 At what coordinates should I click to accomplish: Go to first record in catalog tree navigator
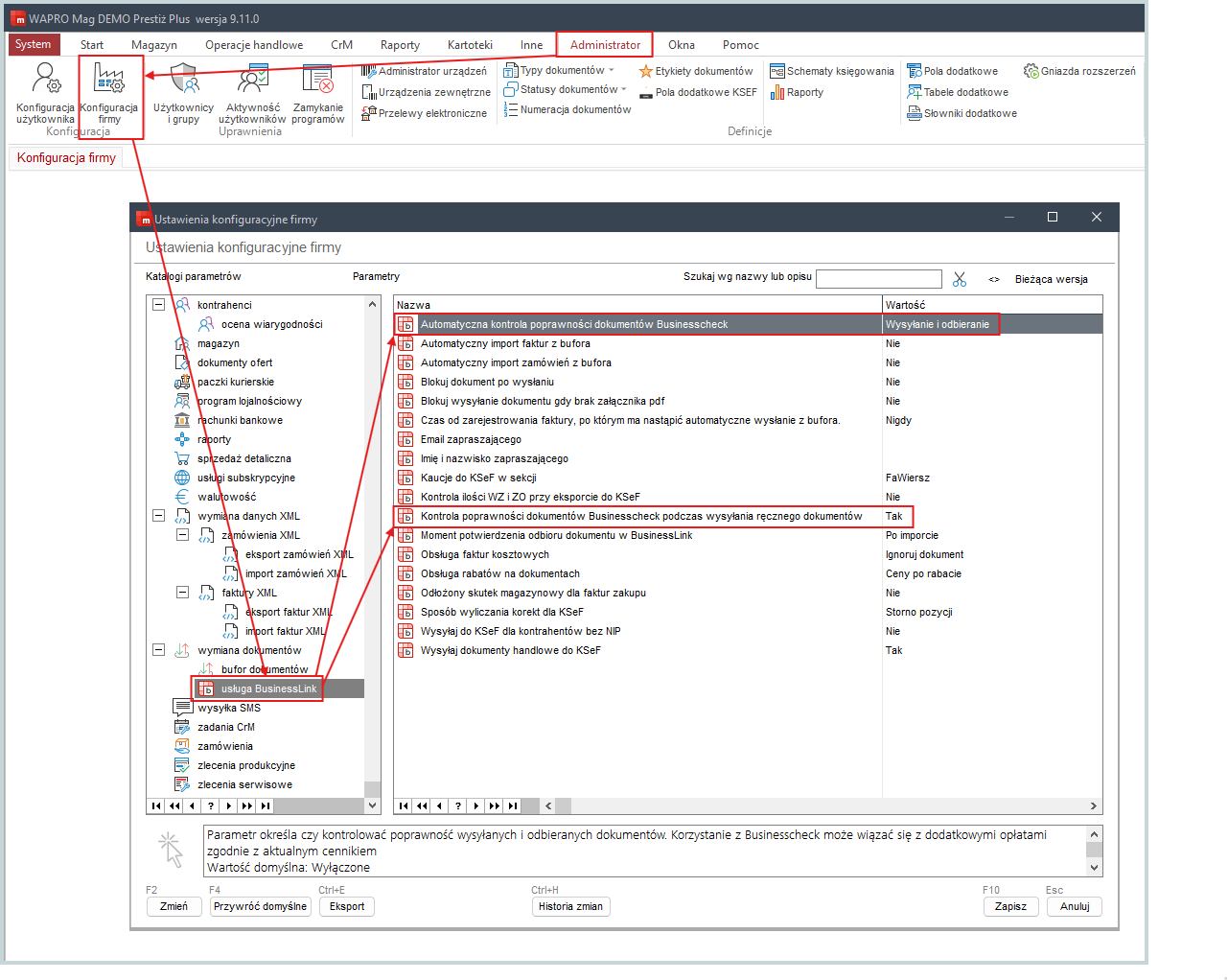tap(156, 805)
